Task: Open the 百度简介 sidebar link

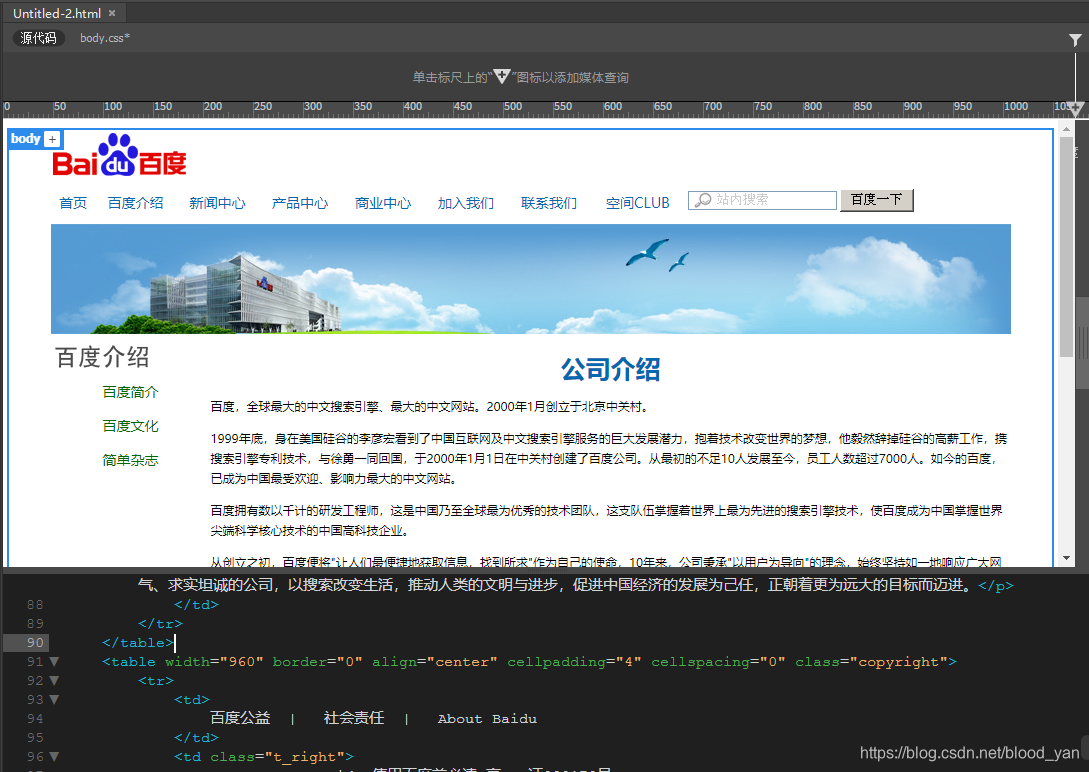Action: pyautogui.click(x=131, y=392)
